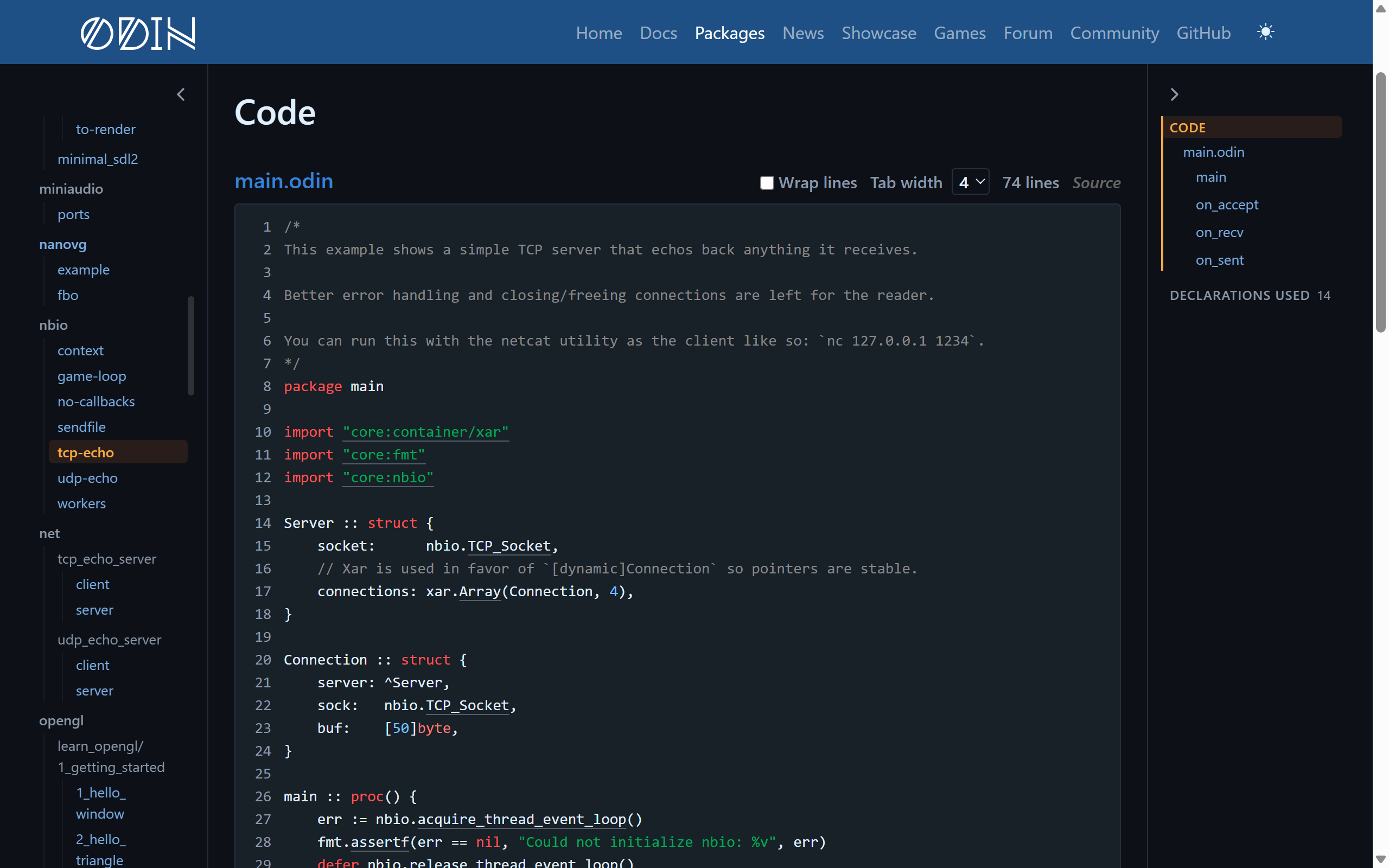Jump to main.odin in the outline
The image size is (1389, 868).
1213,152
